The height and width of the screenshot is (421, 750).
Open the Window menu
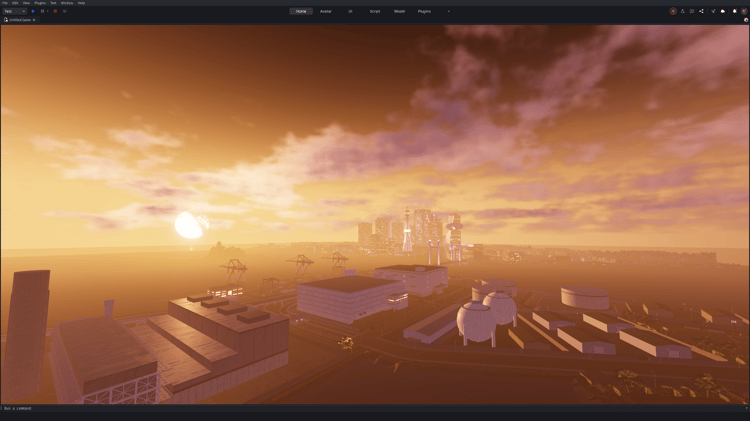(x=67, y=3)
